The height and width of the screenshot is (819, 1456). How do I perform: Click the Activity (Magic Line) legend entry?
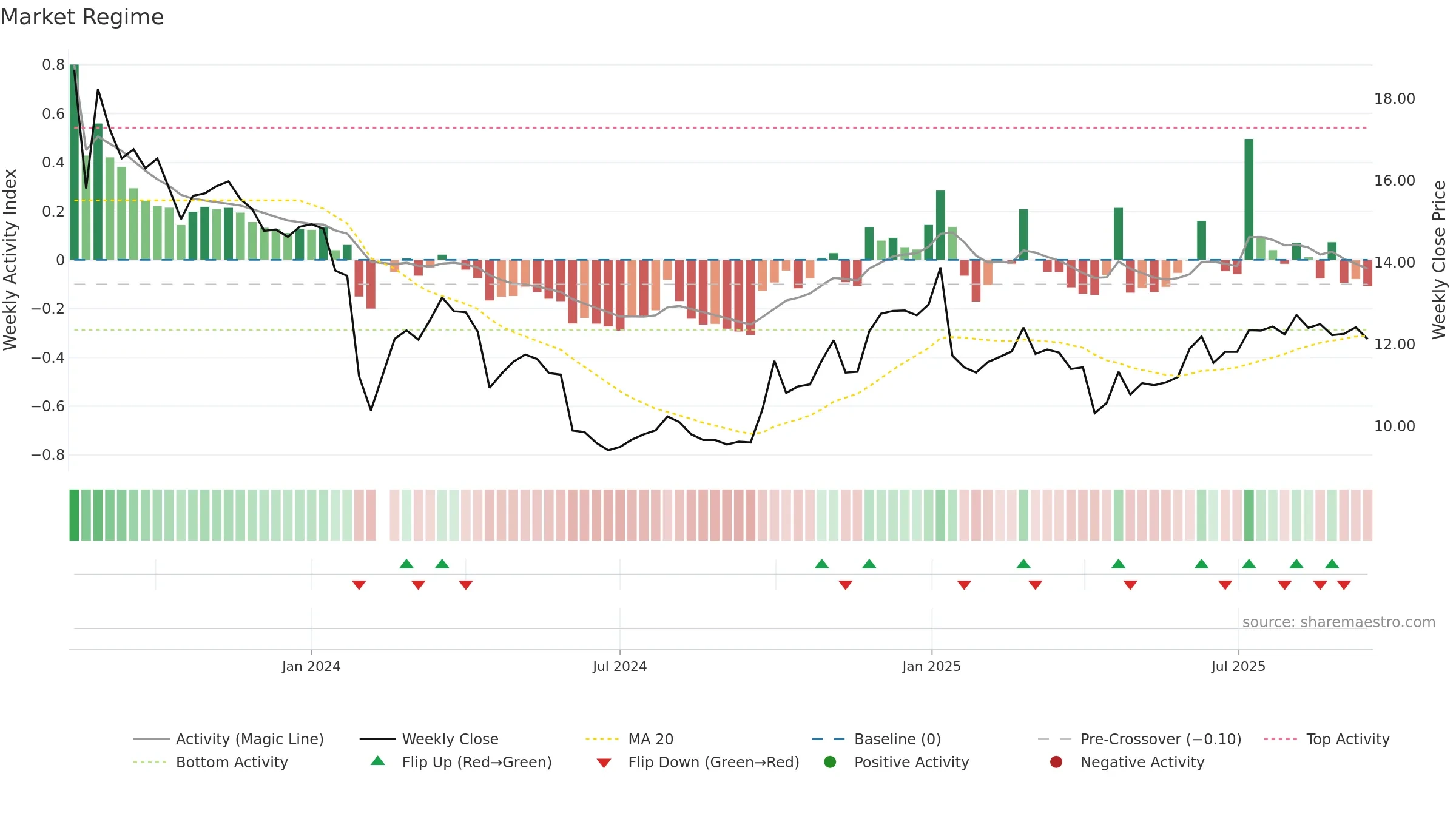[229, 739]
